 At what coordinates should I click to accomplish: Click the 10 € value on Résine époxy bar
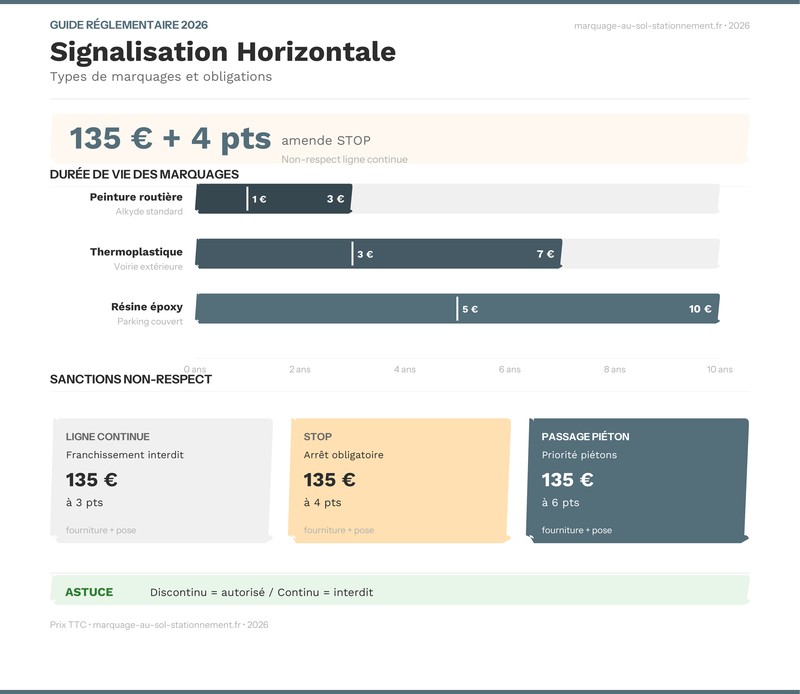(700, 309)
